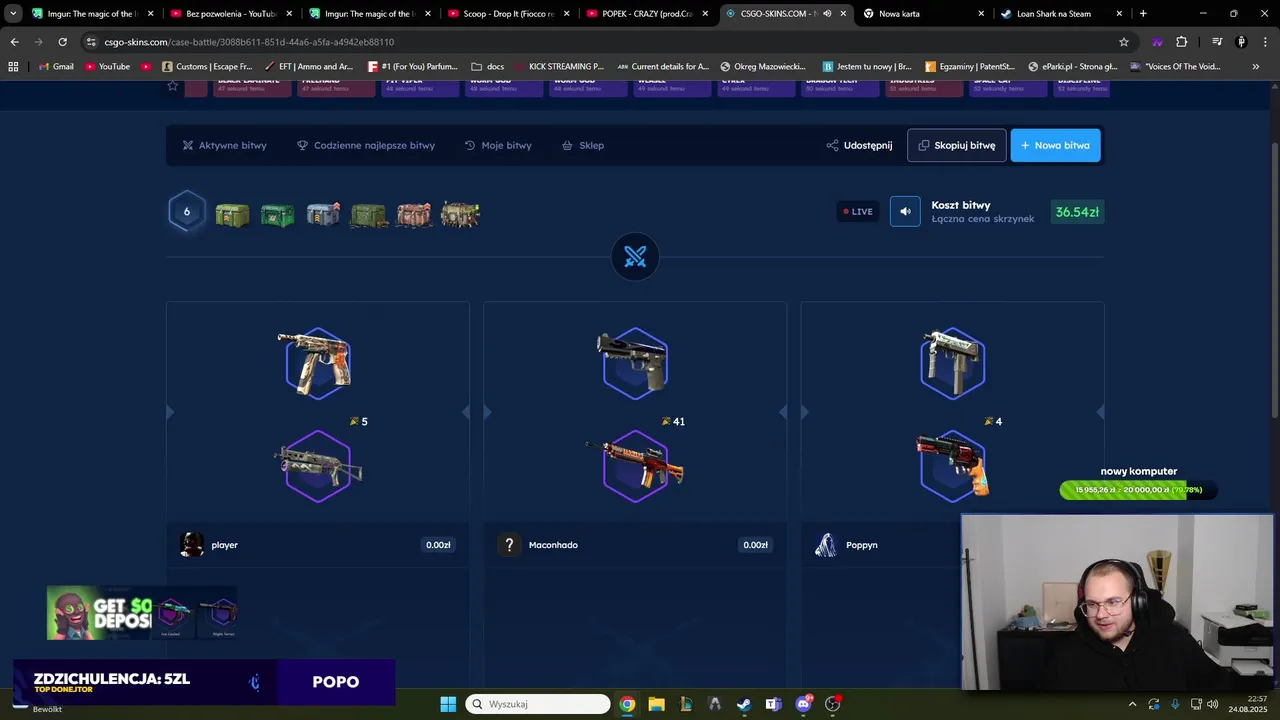Viewport: 1280px width, 720px height.
Task: Switch to POPEK - CRAZY tab
Action: pos(646,14)
